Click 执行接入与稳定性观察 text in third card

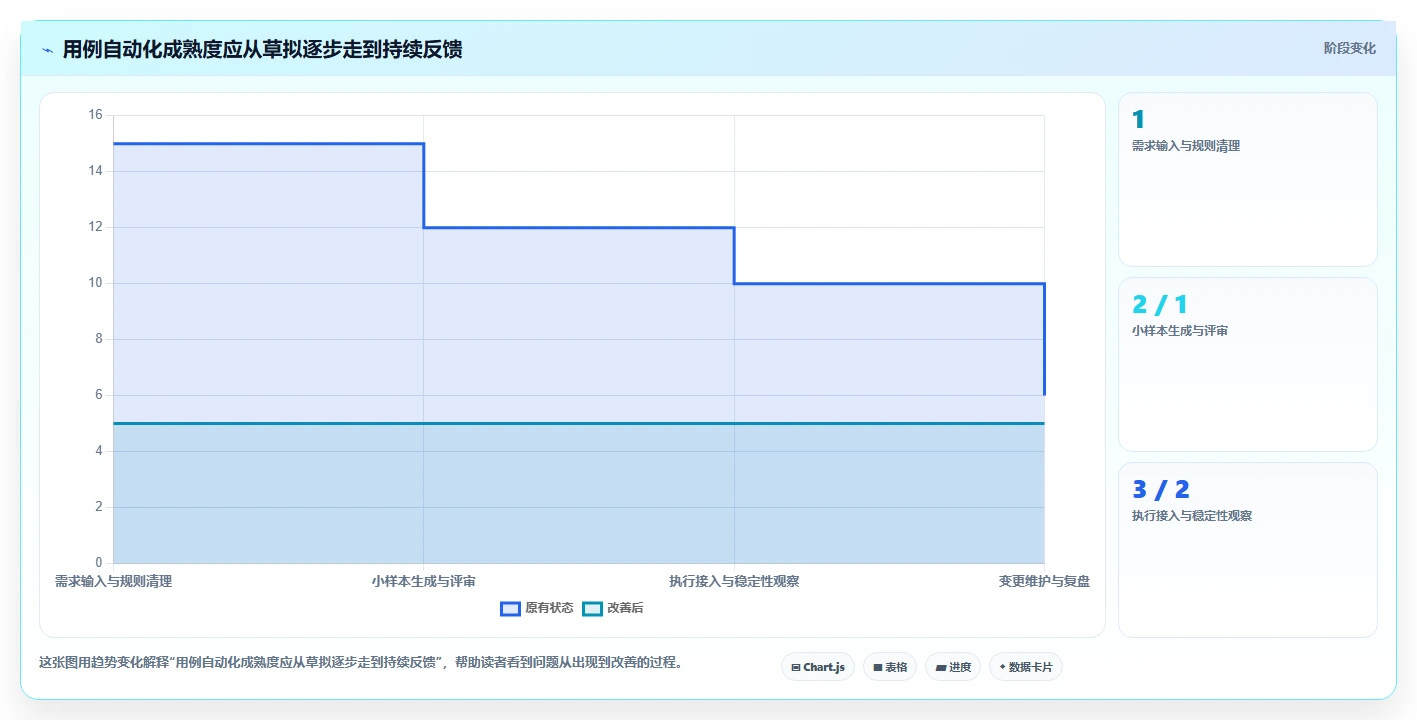(1191, 516)
